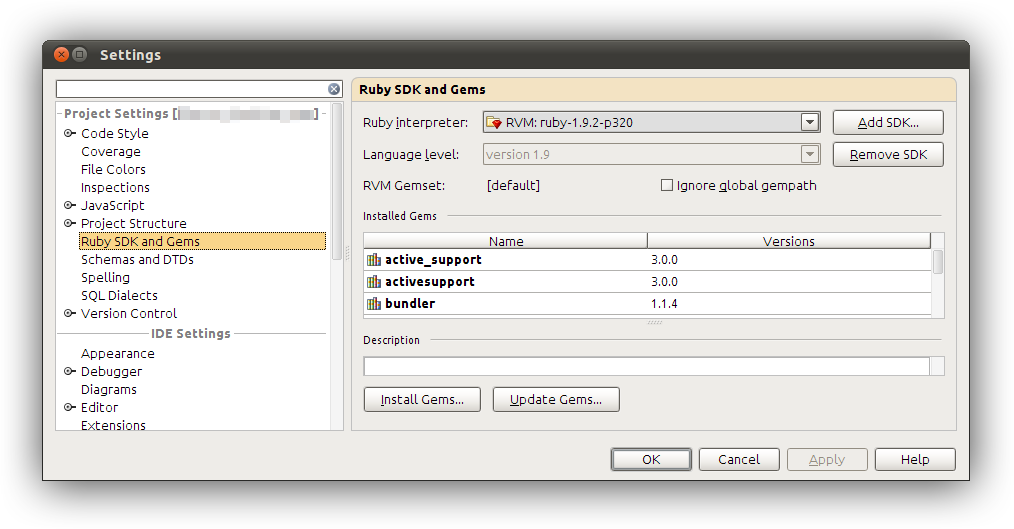The height and width of the screenshot is (529, 1014).
Task: Click the RVM ruby icon in interpreter field
Action: pos(494,123)
